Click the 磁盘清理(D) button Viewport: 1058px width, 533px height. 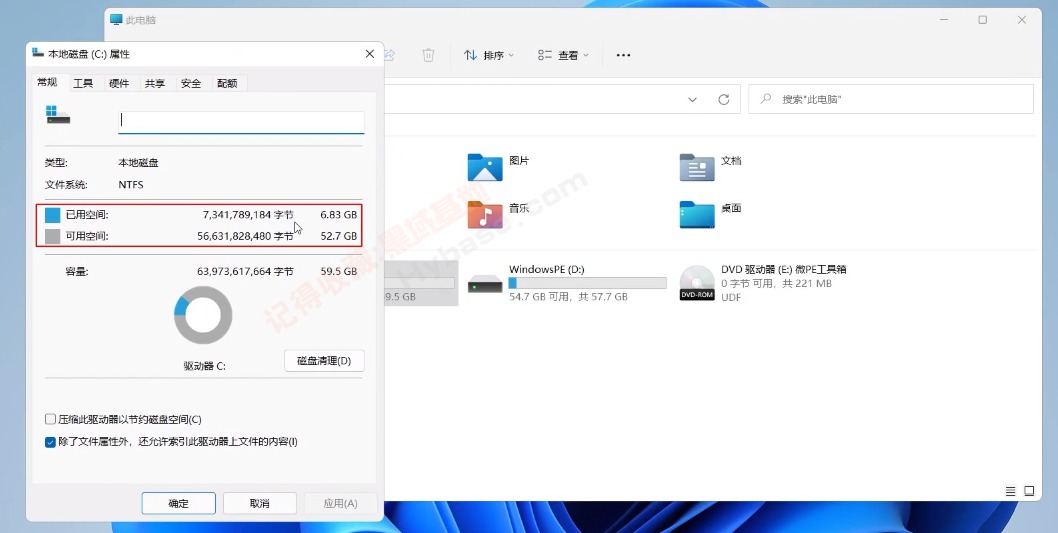325,360
